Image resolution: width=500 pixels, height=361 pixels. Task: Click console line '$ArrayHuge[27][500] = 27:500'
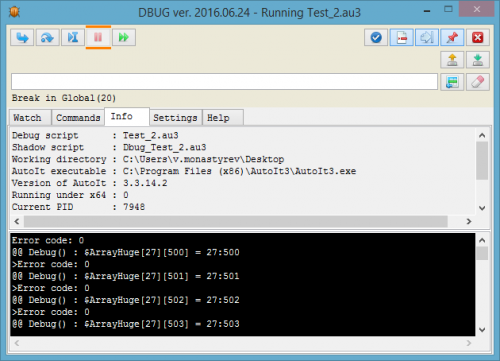(x=162, y=252)
